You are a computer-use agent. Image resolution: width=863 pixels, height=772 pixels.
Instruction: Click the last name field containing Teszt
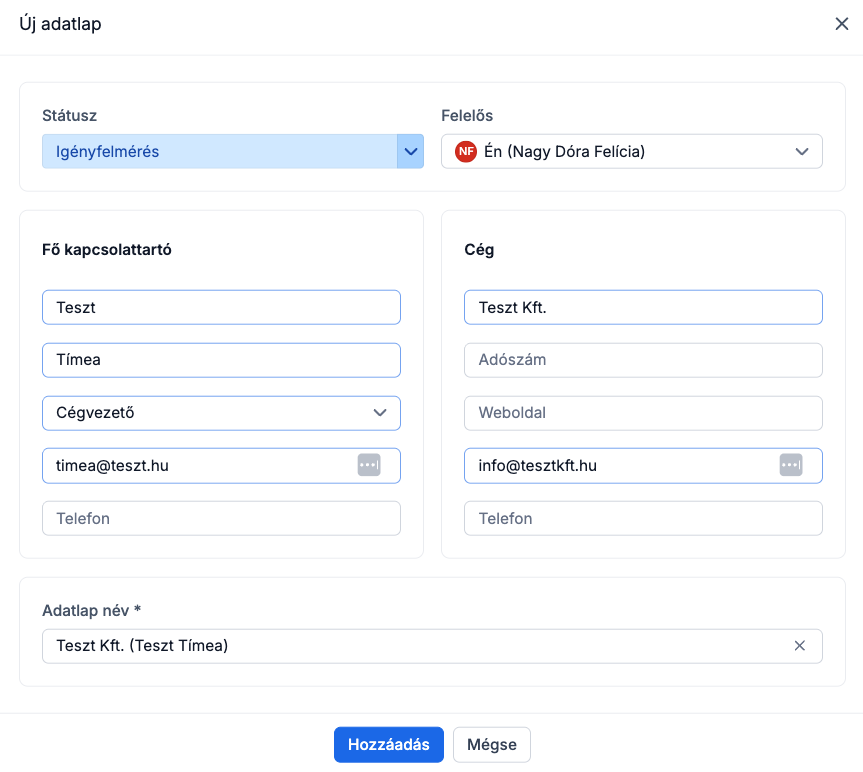tap(221, 308)
